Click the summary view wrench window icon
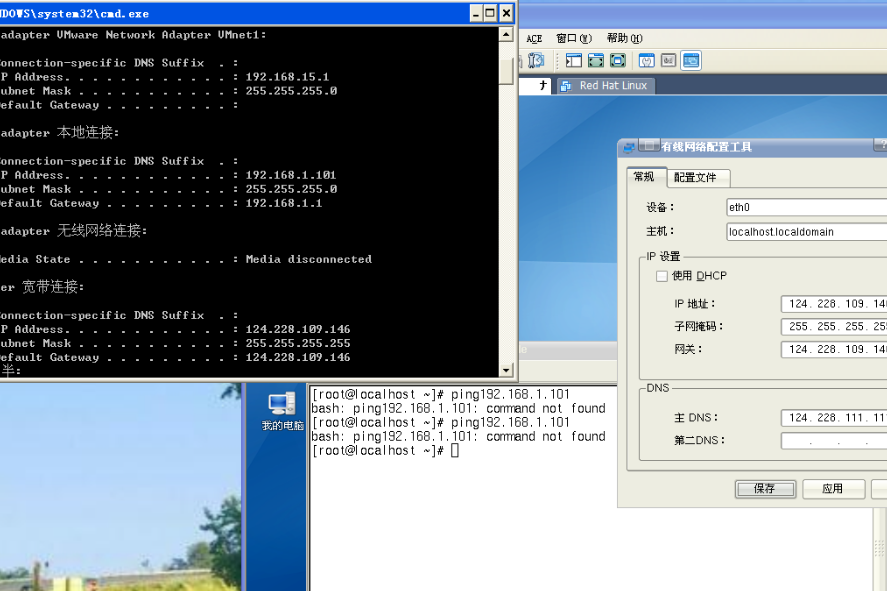 pos(647,61)
